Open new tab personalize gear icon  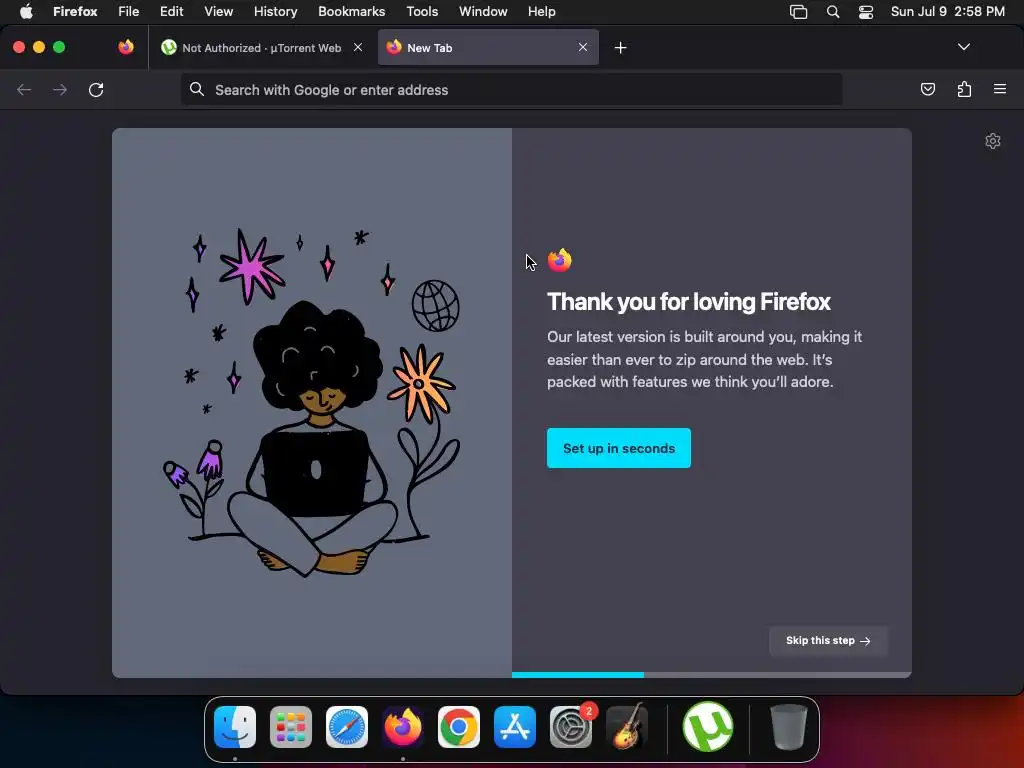[x=993, y=141]
